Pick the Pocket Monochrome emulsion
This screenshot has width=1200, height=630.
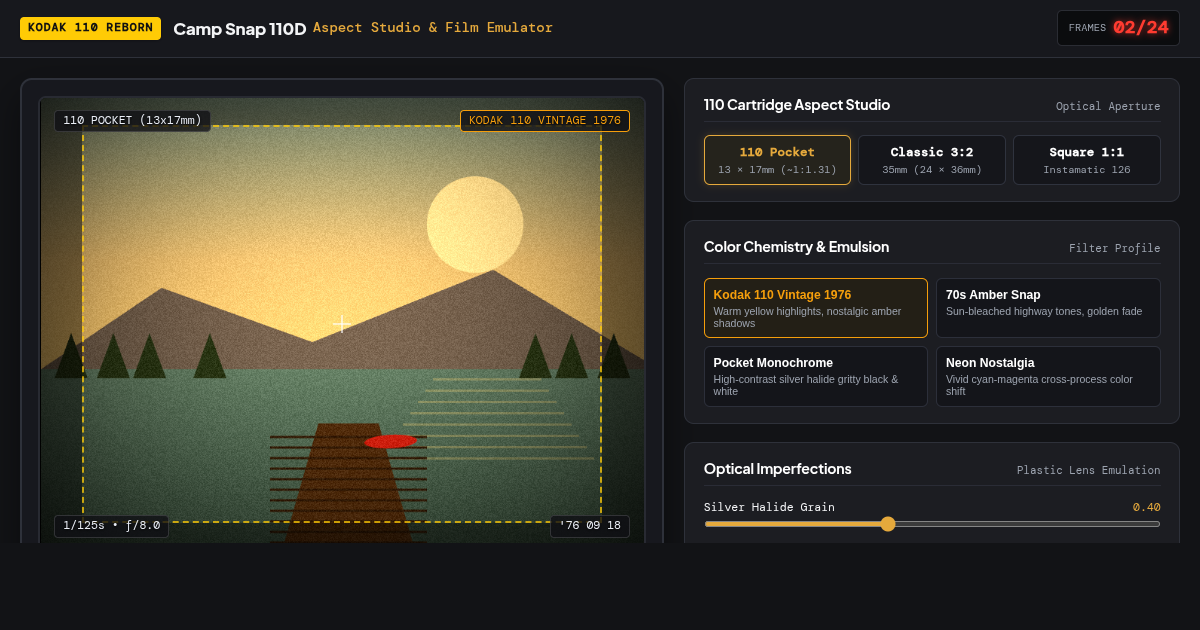pyautogui.click(x=816, y=376)
